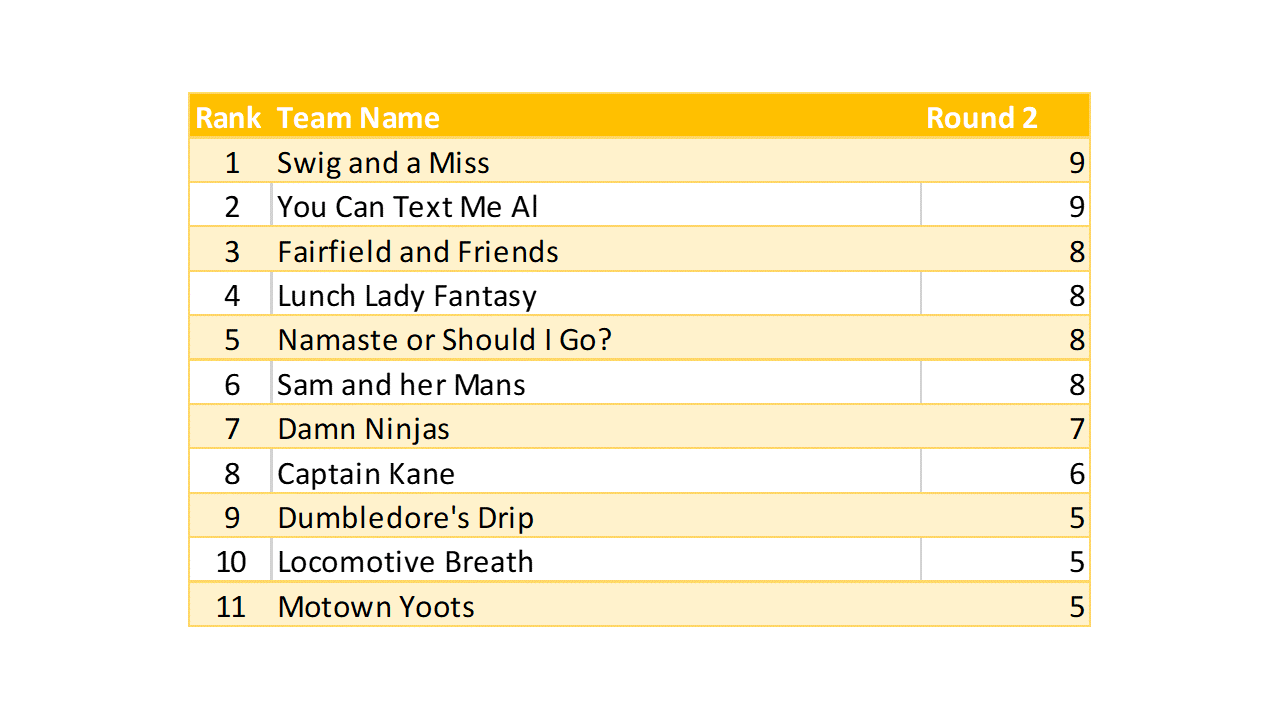Click the Rank column header

[228, 118]
